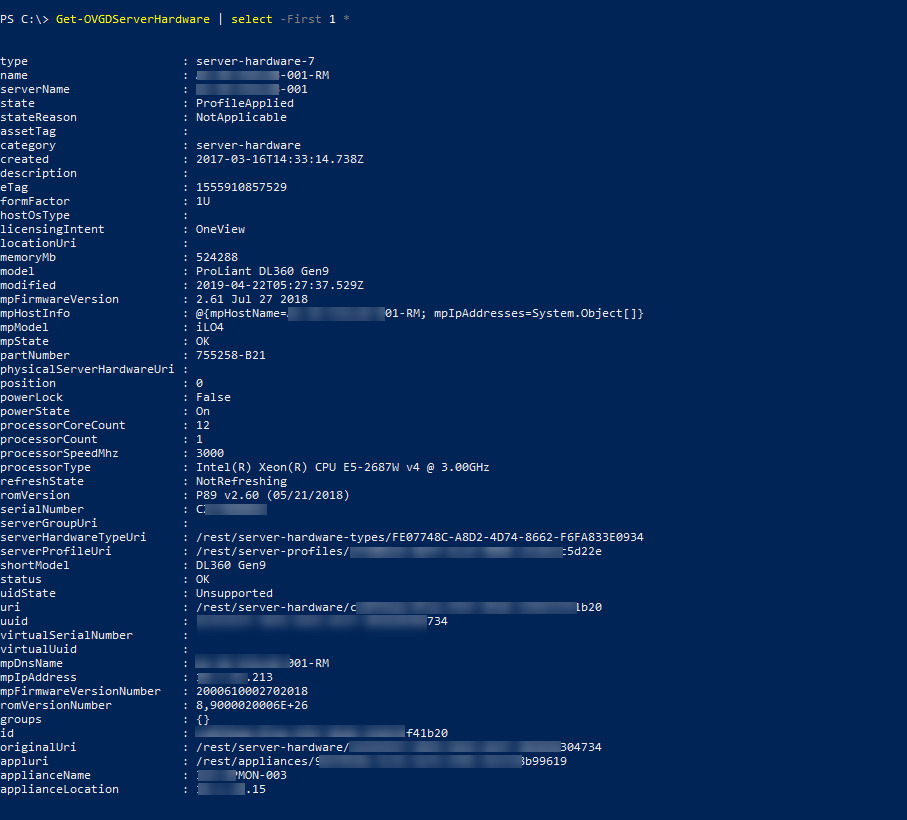Click the romVersion P89 v2.60 value
907x820 pixels.
(x=272, y=495)
